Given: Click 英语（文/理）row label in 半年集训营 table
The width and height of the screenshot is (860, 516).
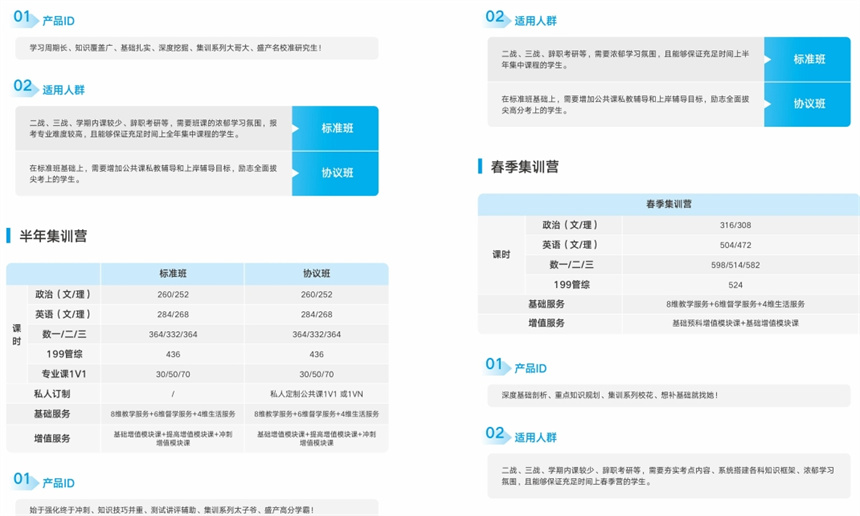Looking at the screenshot, I should point(63,314).
